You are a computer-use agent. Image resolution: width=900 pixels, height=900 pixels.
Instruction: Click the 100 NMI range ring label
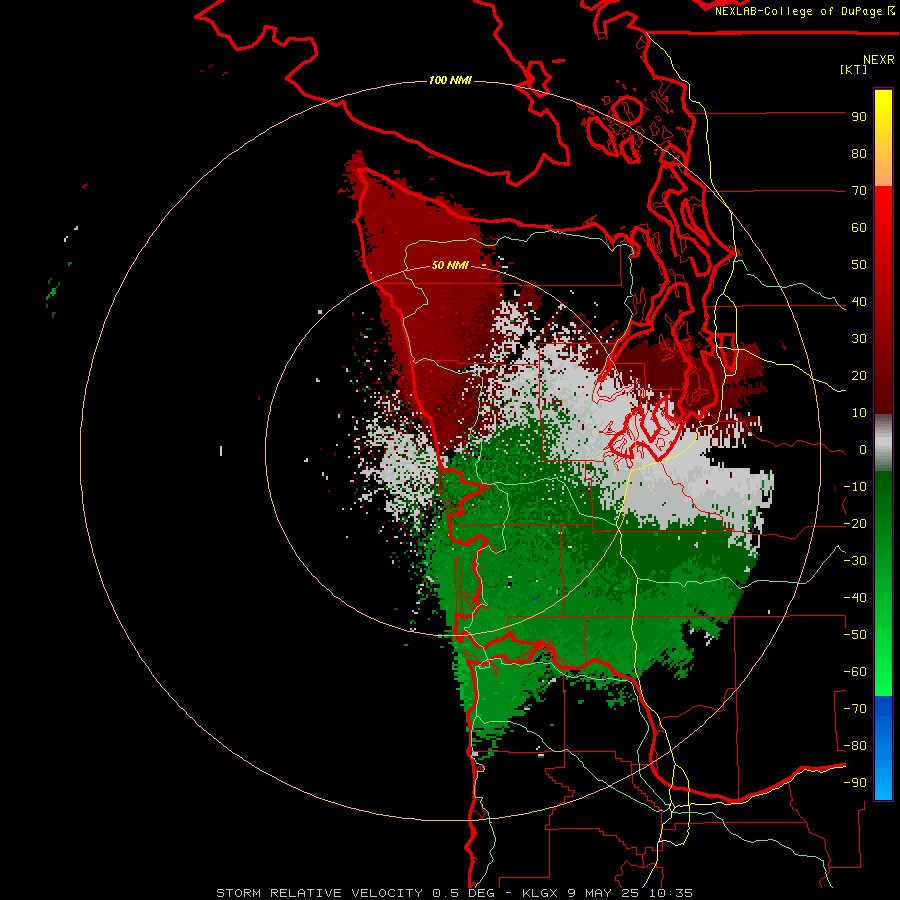click(450, 80)
